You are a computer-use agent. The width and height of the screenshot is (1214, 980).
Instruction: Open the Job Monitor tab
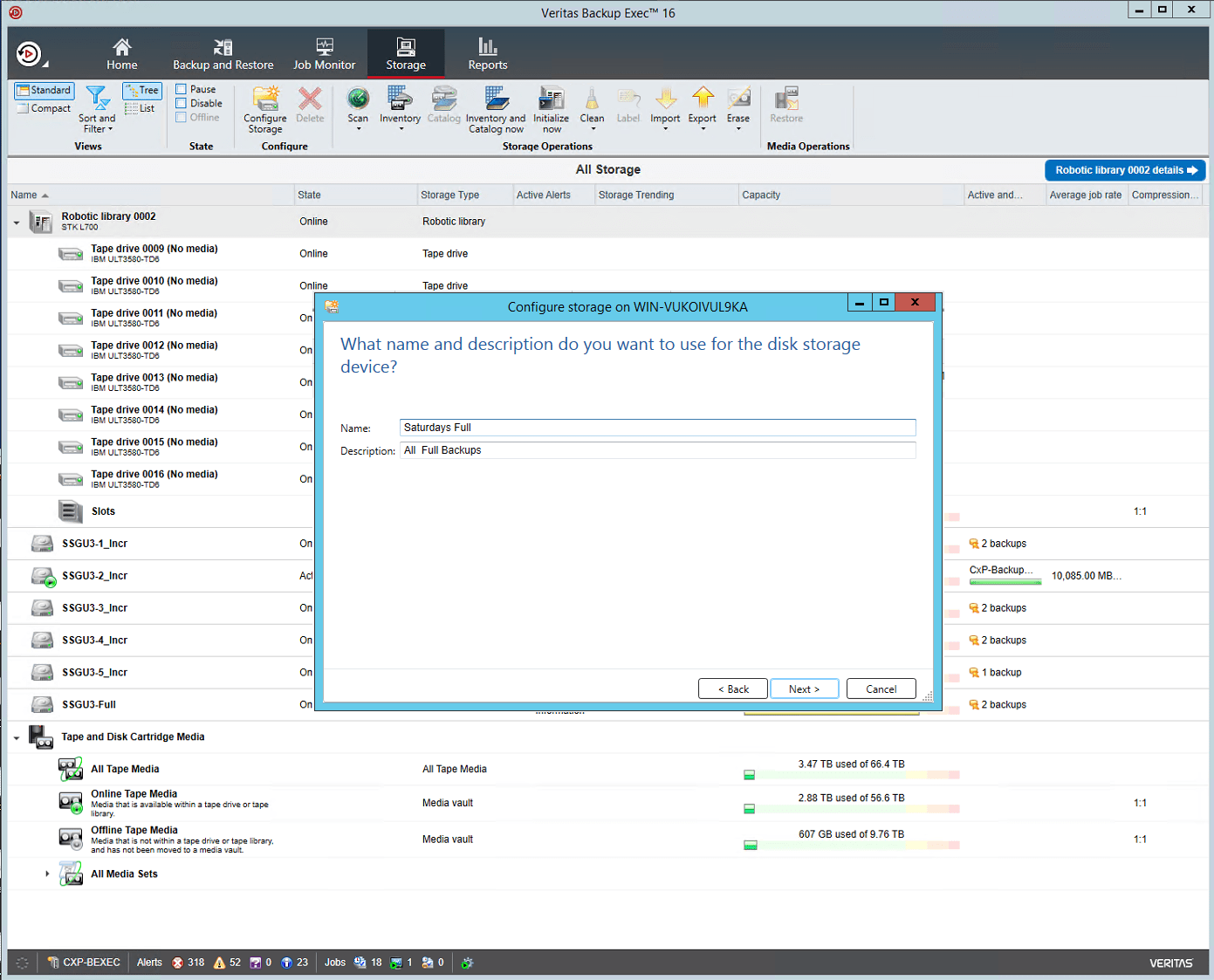(324, 52)
